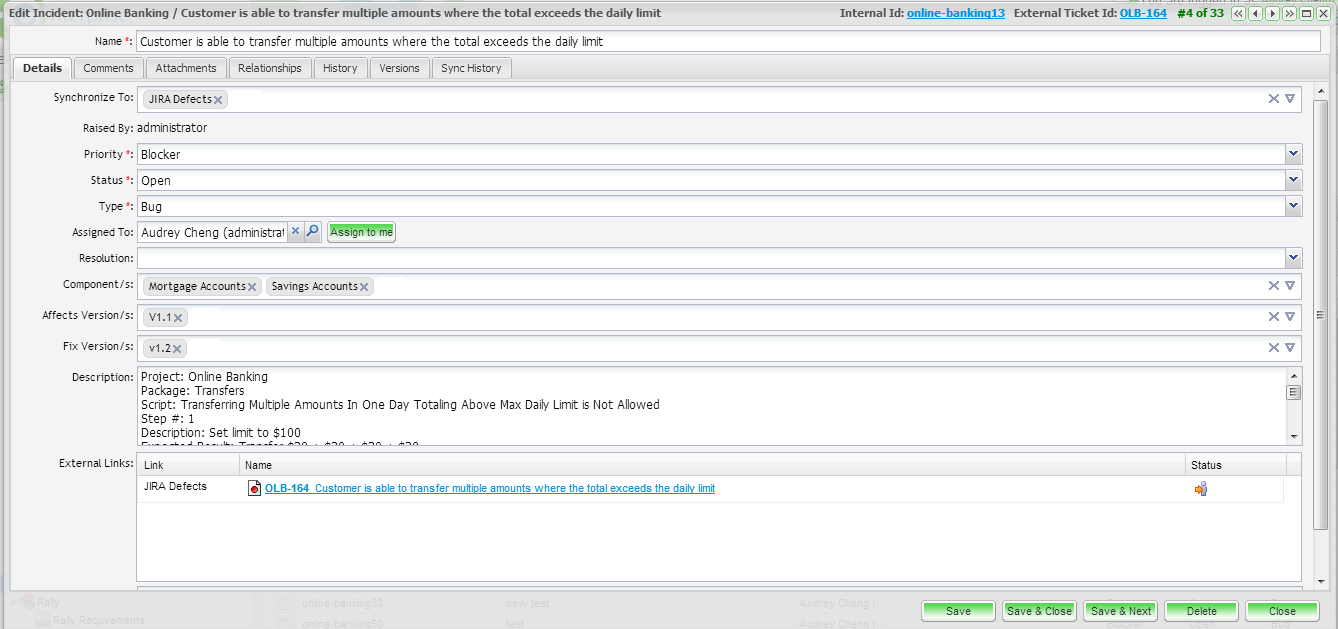Image resolution: width=1338 pixels, height=629 pixels.
Task: Click the Assign to me button
Action: pos(361,232)
